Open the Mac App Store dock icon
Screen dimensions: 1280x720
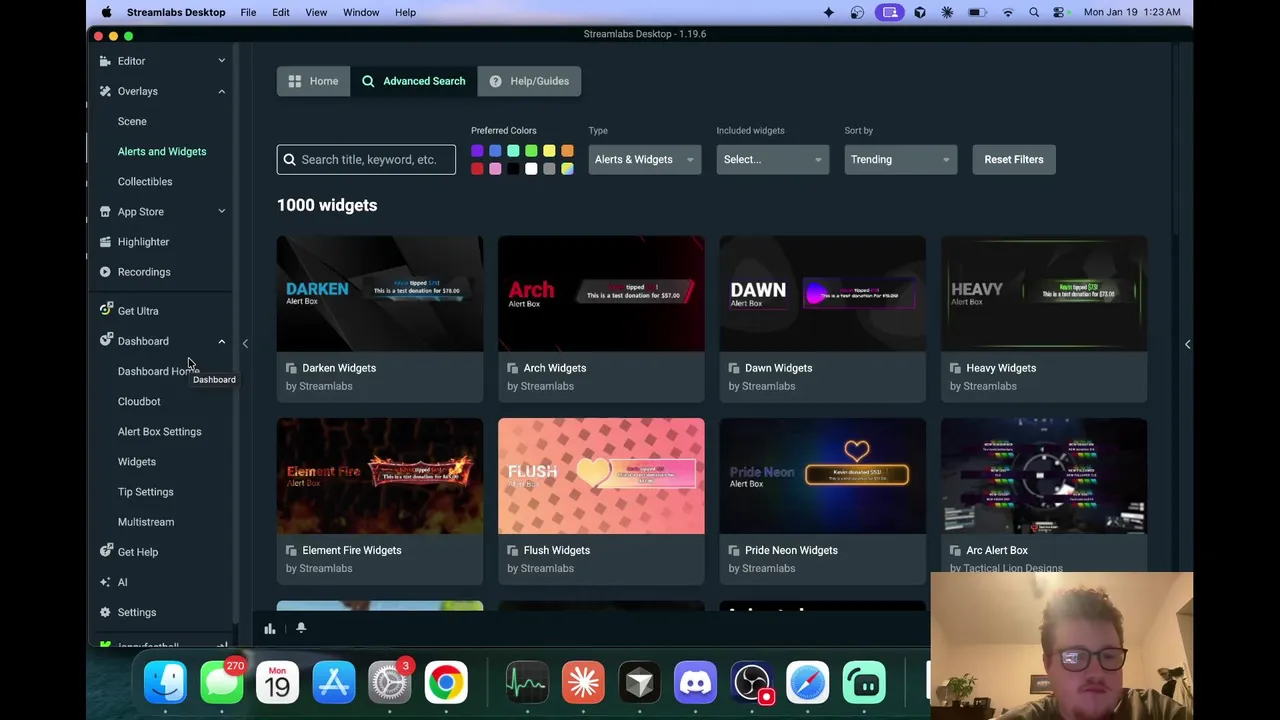click(334, 683)
